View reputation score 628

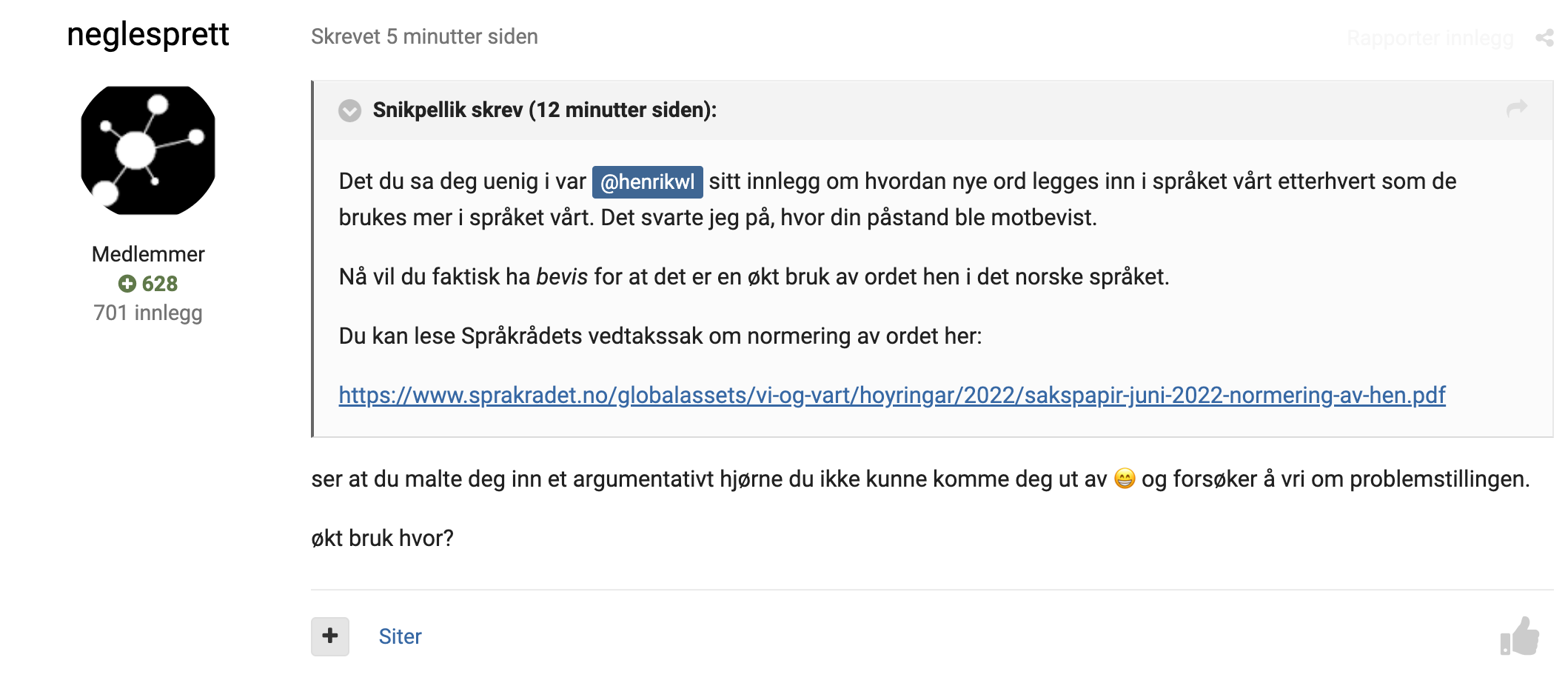[x=160, y=284]
